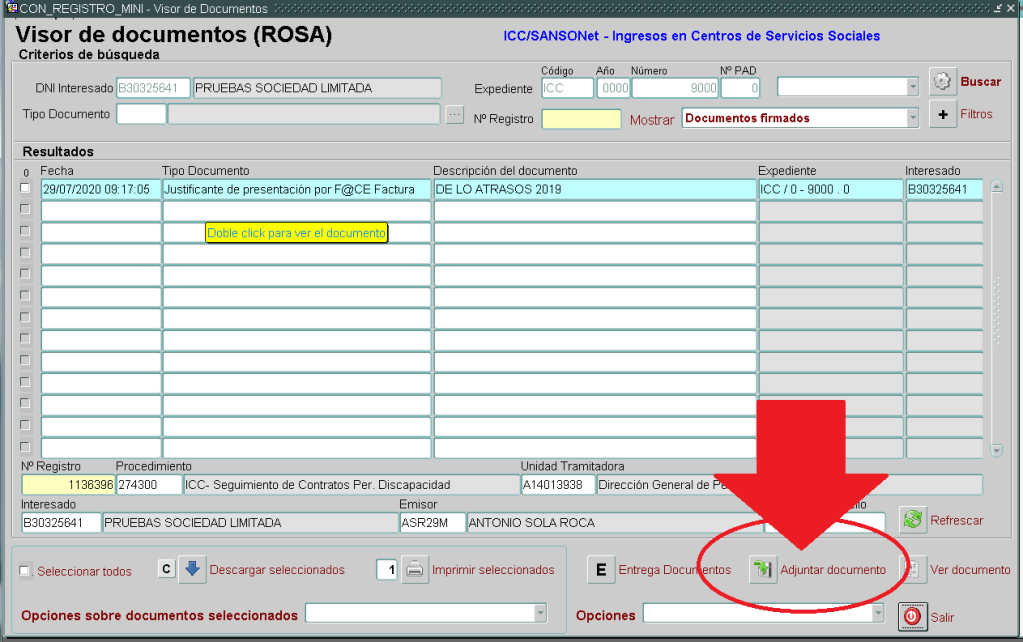This screenshot has width=1023, height=642.
Task: Check the first result row checkbox
Action: (25, 188)
